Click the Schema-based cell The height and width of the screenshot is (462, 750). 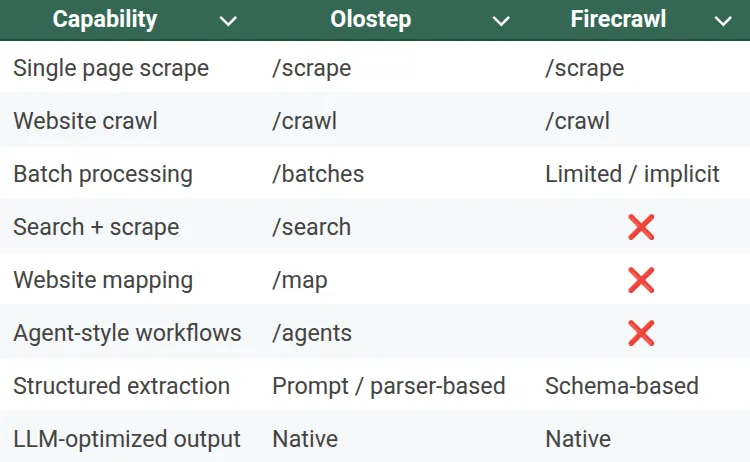pyautogui.click(x=621, y=386)
